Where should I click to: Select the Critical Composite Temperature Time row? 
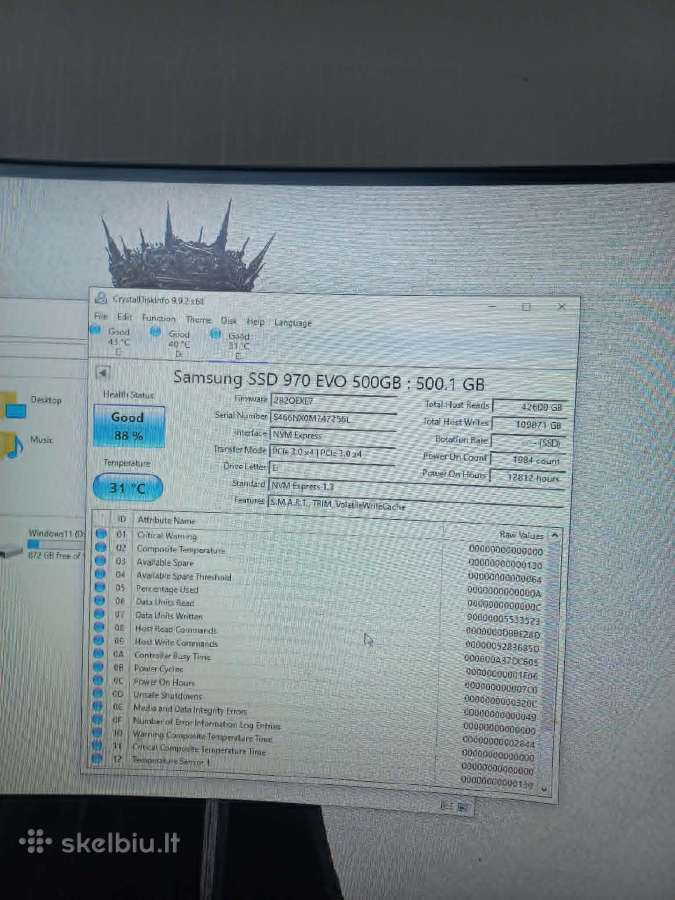click(x=317, y=754)
